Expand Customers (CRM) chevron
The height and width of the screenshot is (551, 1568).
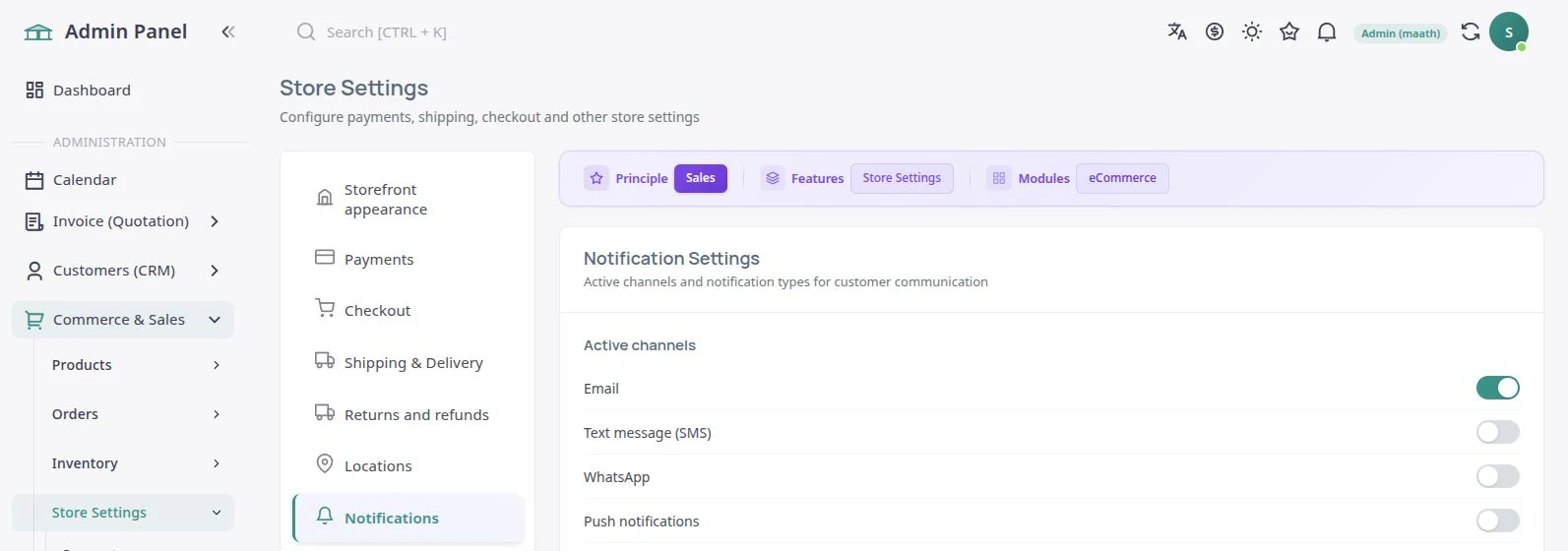tap(215, 271)
